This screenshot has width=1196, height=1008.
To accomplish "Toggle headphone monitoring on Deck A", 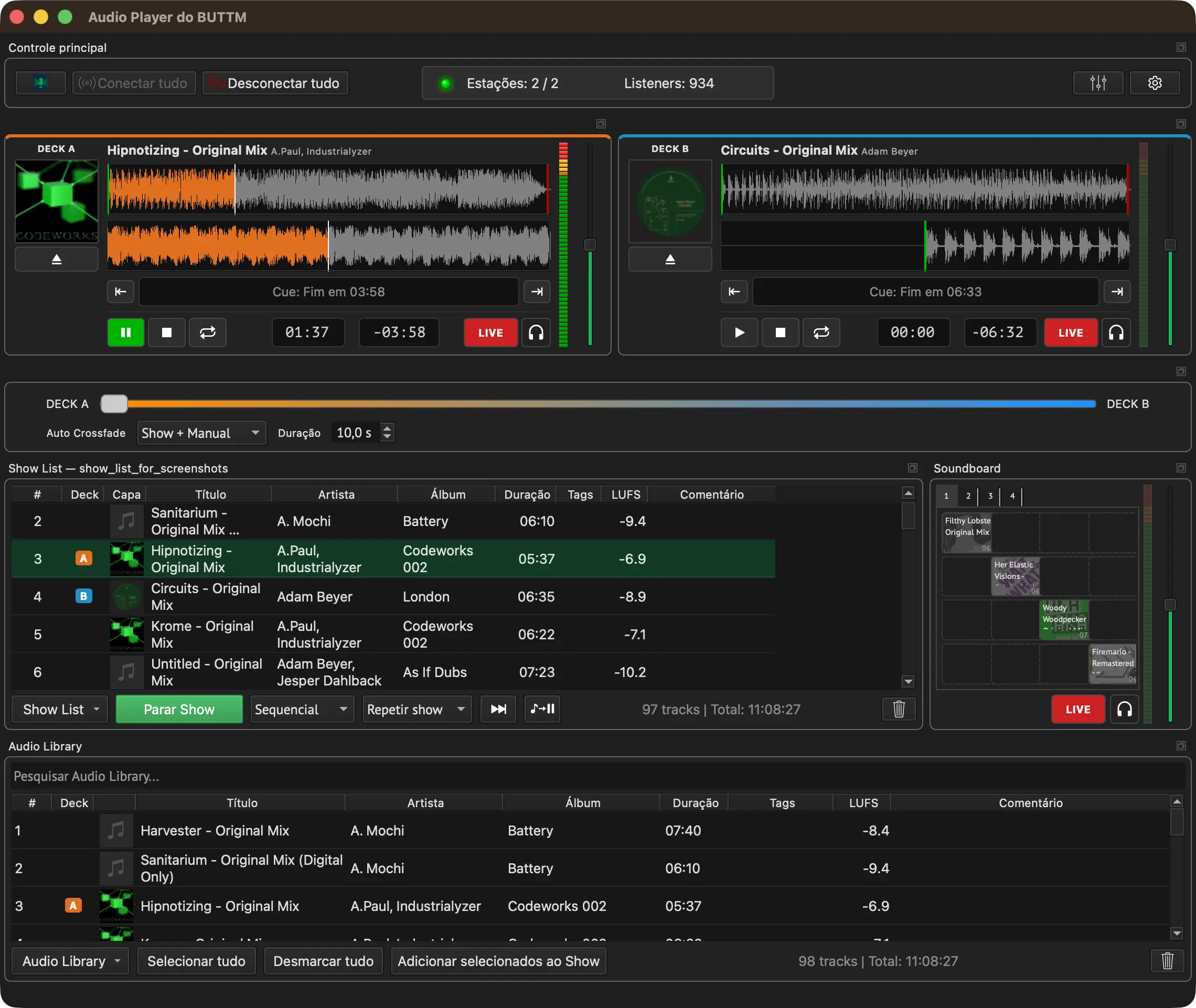I will coord(536,333).
